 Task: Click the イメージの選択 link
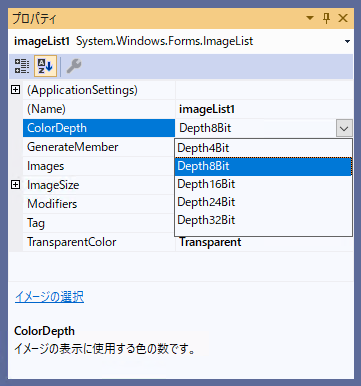[49, 297]
